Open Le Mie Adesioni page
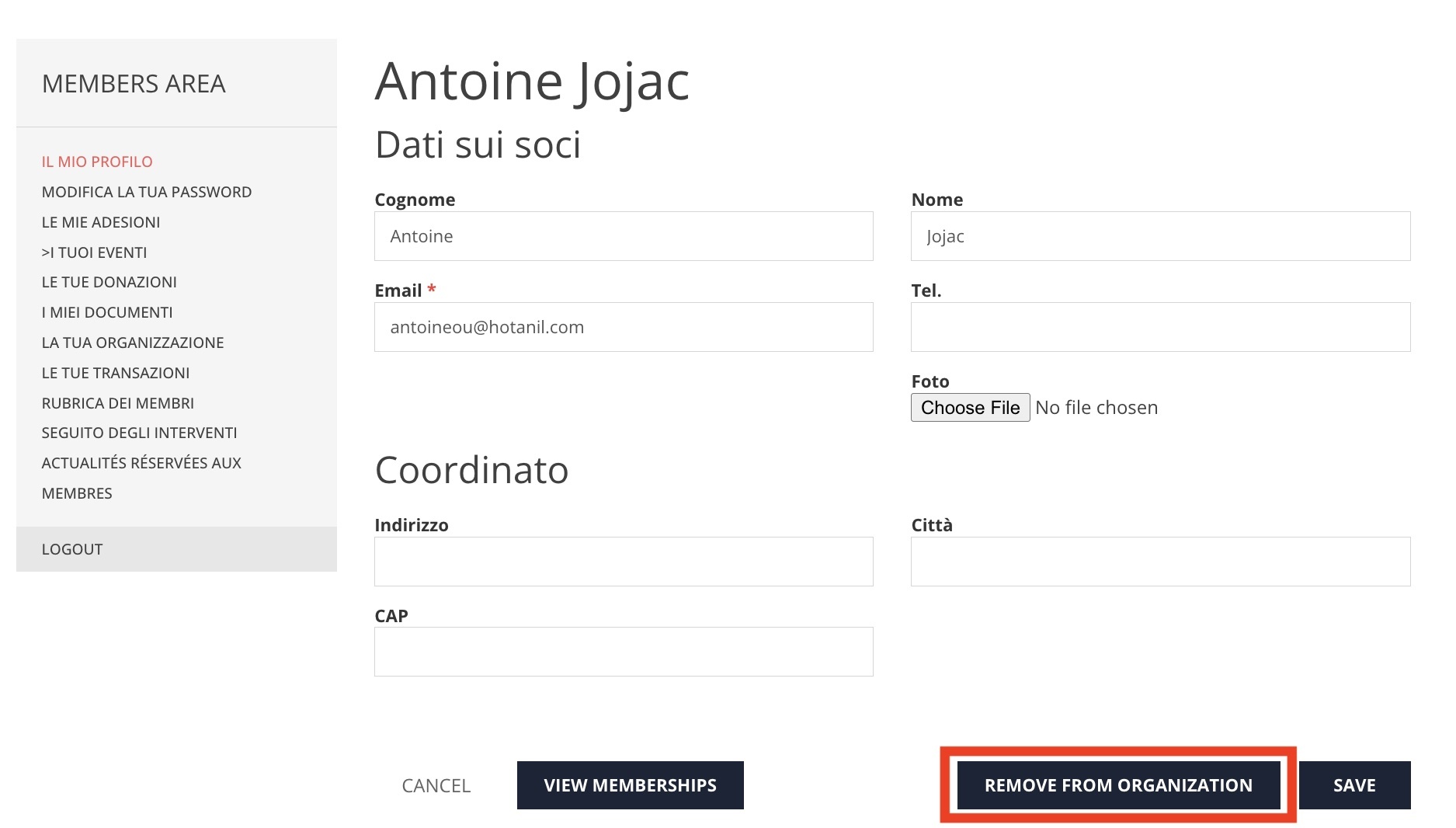Image resolution: width=1456 pixels, height=828 pixels. [x=101, y=222]
